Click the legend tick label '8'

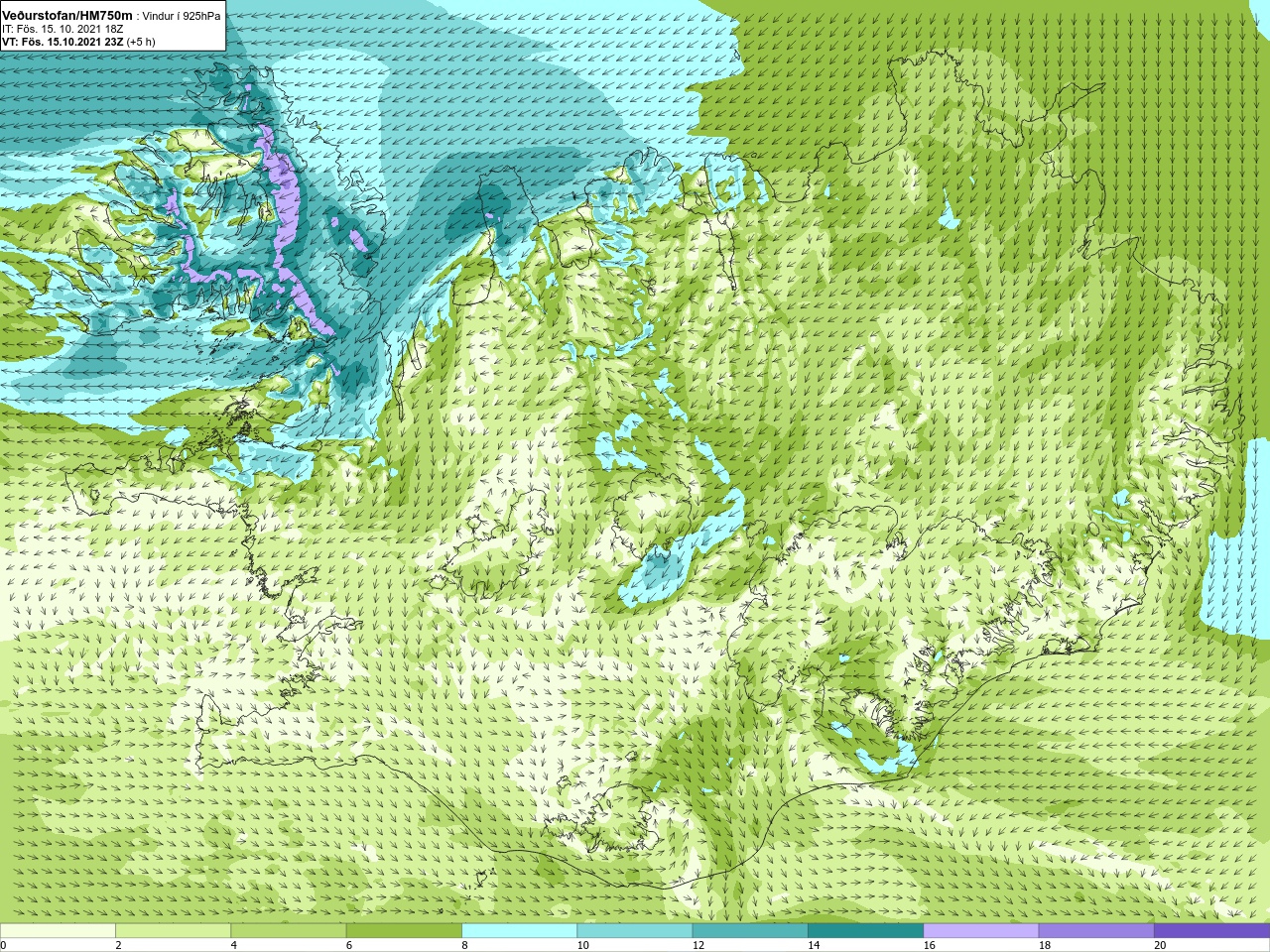click(464, 945)
